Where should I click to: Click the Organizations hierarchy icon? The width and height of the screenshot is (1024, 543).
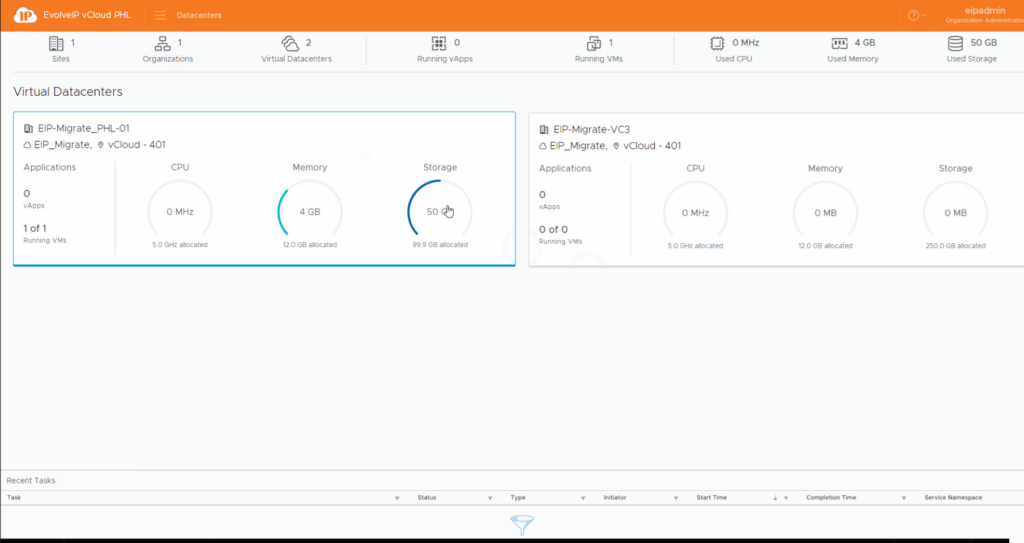pyautogui.click(x=162, y=43)
